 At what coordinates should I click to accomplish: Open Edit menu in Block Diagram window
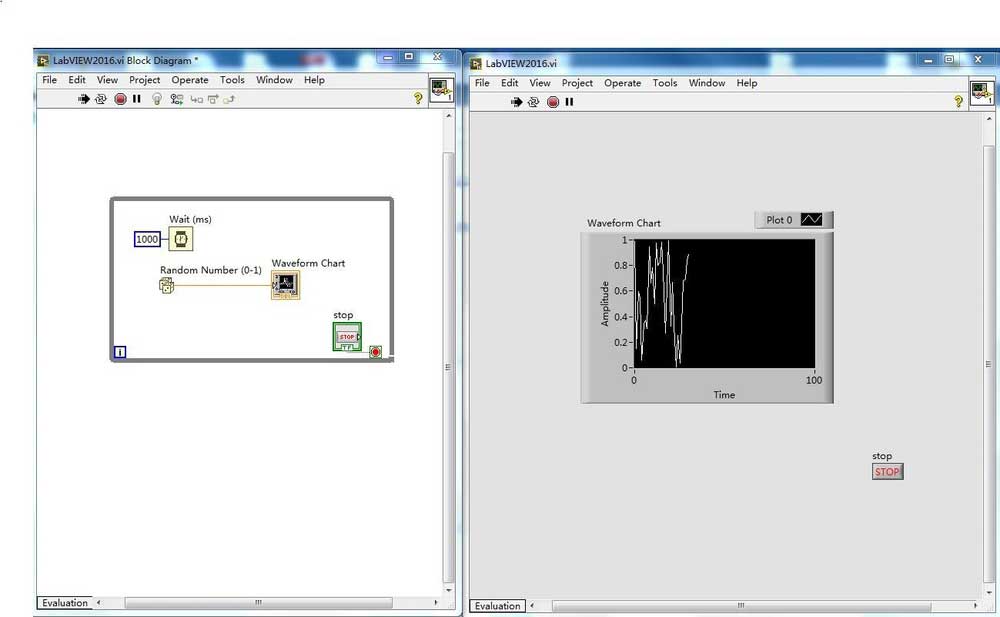(77, 80)
